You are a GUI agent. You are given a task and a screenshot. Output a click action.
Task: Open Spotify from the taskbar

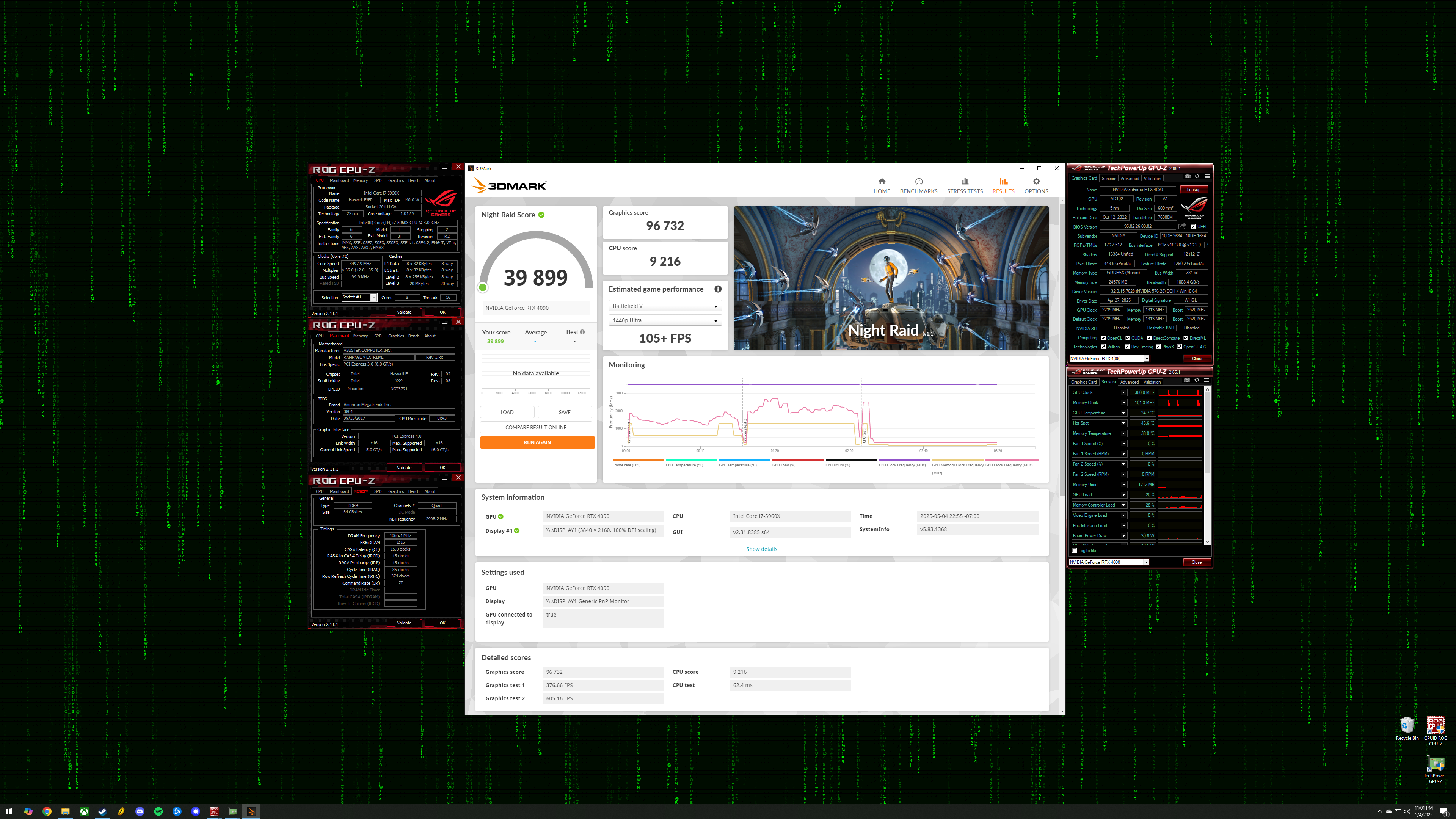[158, 811]
